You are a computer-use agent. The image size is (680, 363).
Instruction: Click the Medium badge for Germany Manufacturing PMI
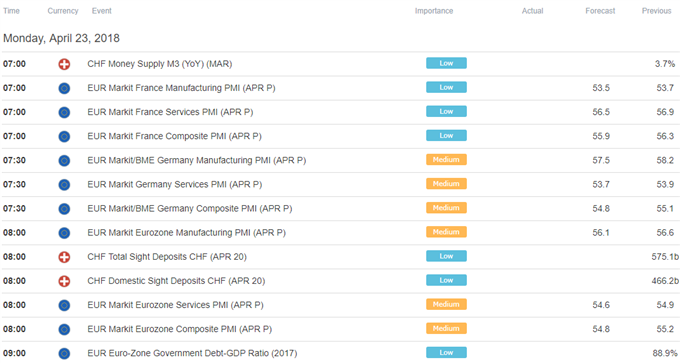pos(446,160)
